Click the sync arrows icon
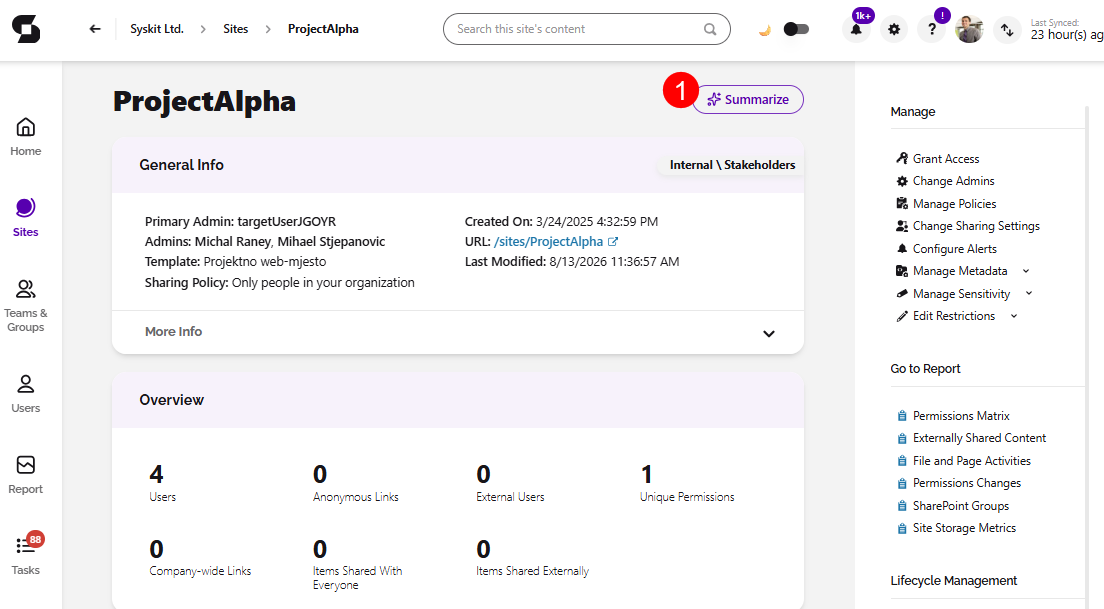The width and height of the screenshot is (1104, 609). point(1008,30)
